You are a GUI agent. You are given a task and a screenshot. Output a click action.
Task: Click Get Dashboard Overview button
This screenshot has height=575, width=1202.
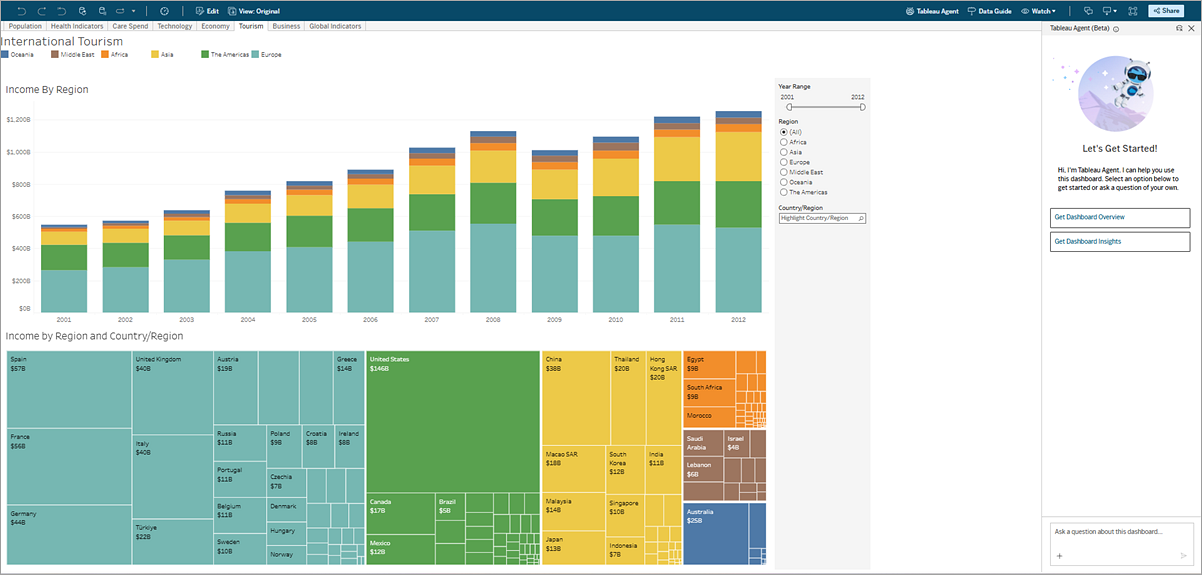coord(1120,217)
